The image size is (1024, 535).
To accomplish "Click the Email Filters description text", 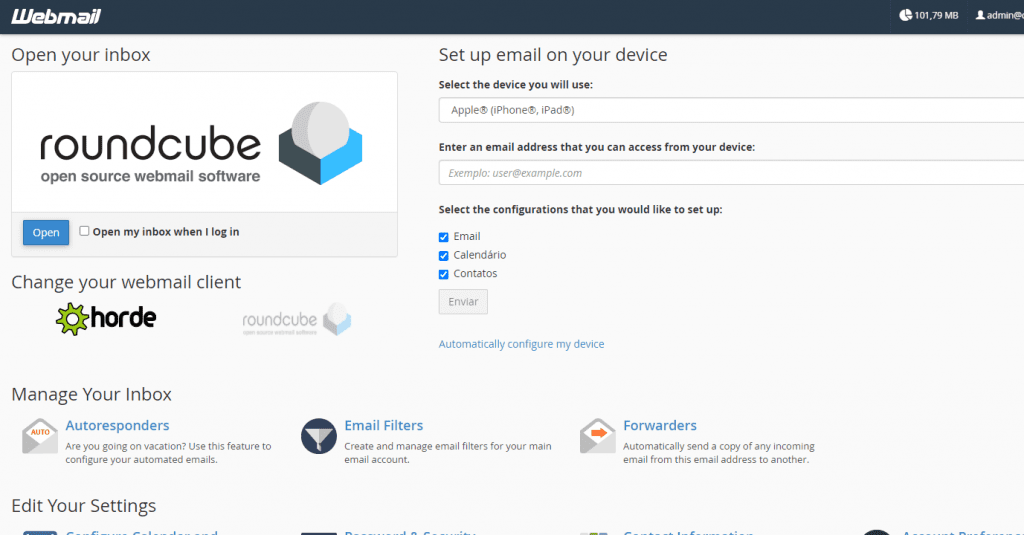I will point(448,453).
